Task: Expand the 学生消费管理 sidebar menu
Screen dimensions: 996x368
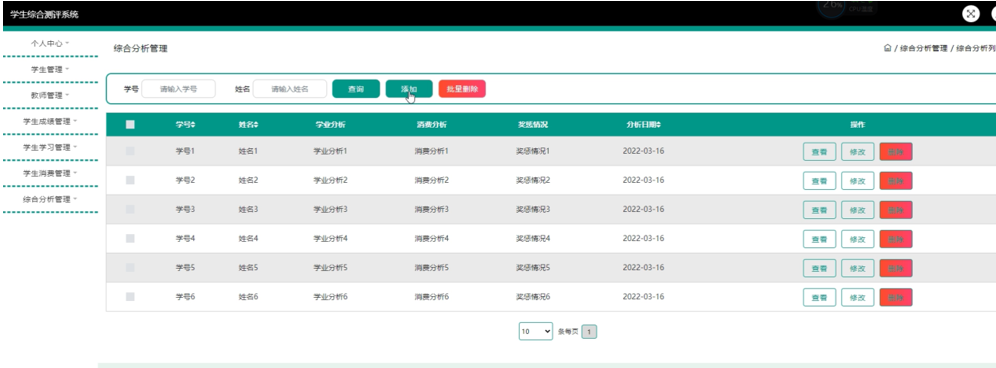Action: click(50, 173)
